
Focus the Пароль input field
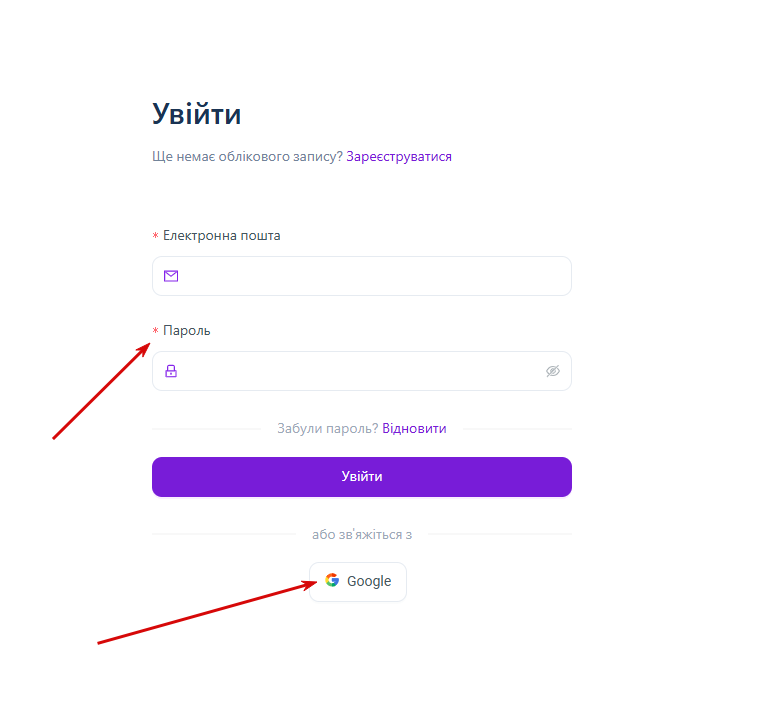(362, 371)
